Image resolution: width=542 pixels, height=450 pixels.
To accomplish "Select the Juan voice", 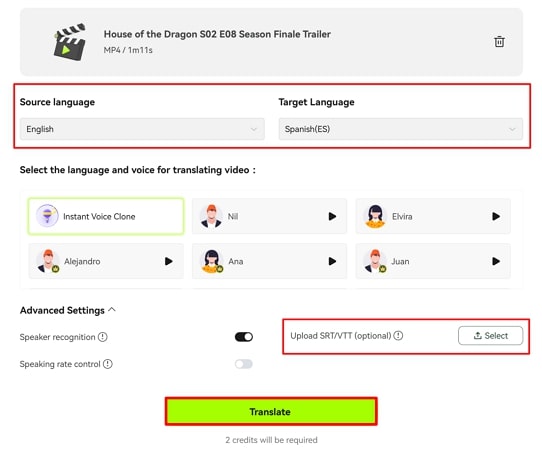I will pyautogui.click(x=433, y=261).
